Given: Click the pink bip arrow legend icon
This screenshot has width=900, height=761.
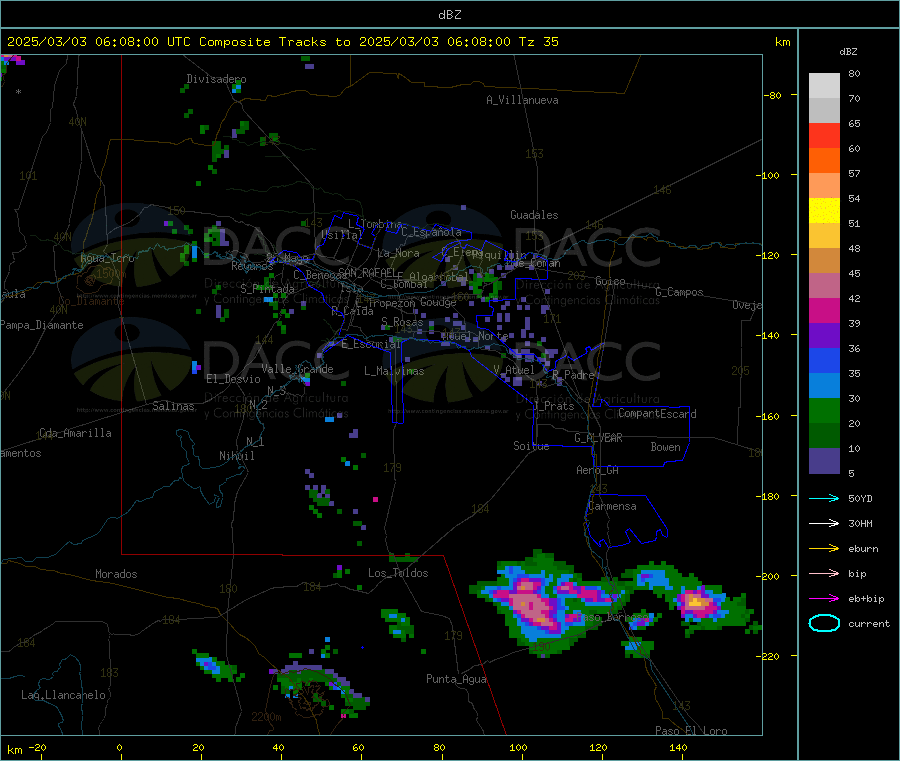Looking at the screenshot, I should pos(824,573).
